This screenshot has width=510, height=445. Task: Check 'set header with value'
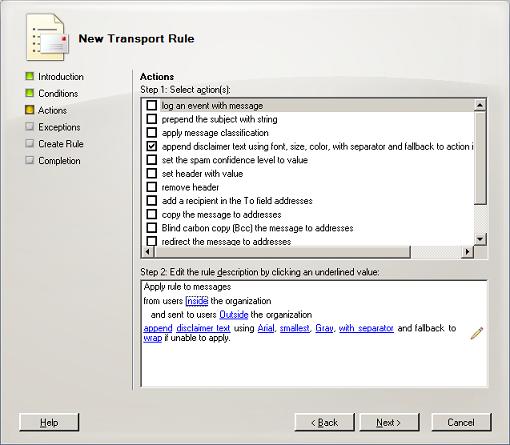(x=152, y=173)
